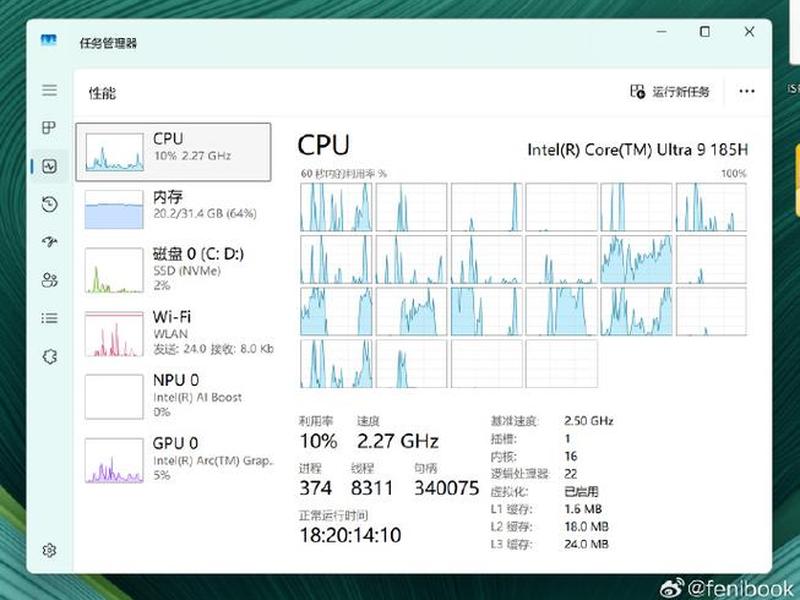The height and width of the screenshot is (600, 800).
Task: Select the NPU 0 Intel AI Boost entry
Action: pos(173,396)
